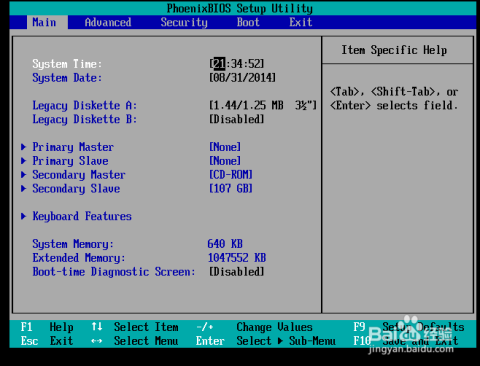Viewport: 480px width, 366px height.
Task: Expand the Secondary Master arrow
Action: point(23,175)
